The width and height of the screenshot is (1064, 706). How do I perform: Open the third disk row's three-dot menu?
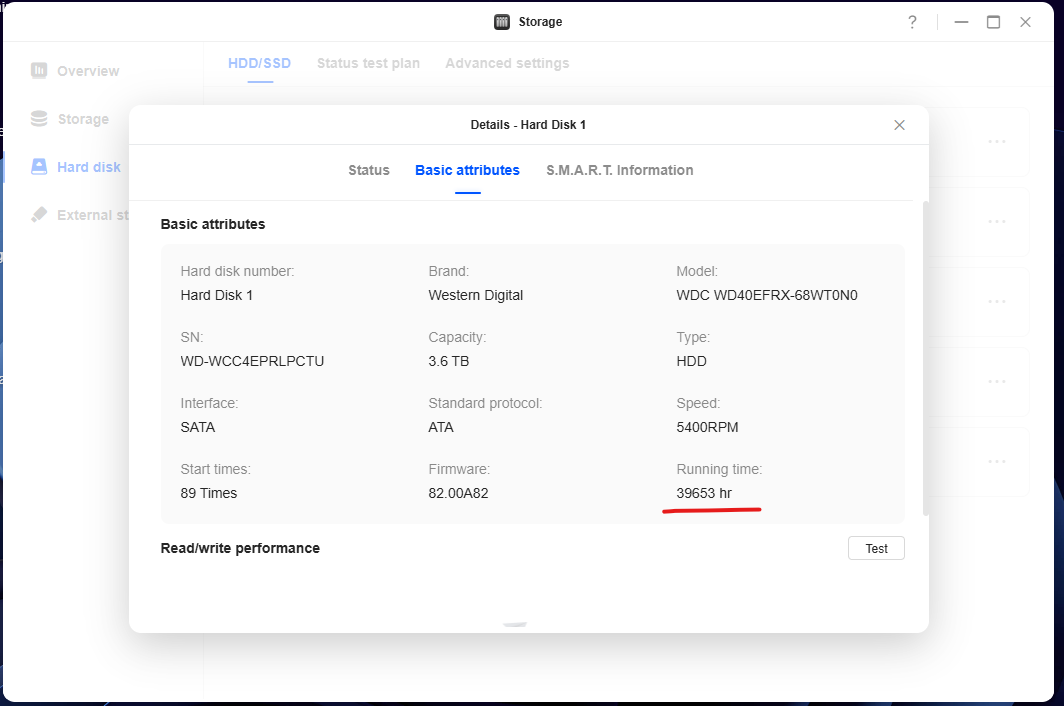point(997,301)
